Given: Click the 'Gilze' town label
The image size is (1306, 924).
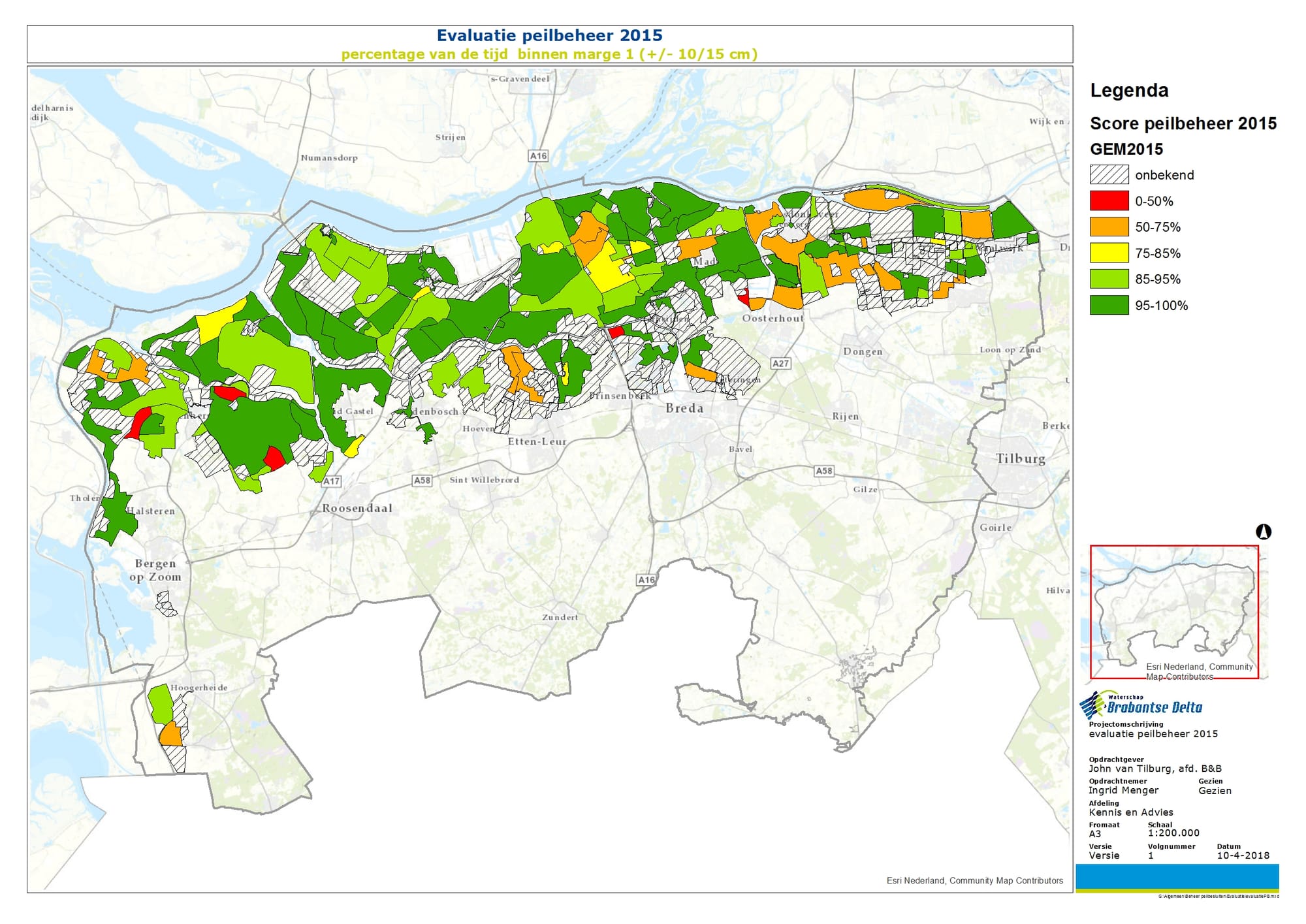Looking at the screenshot, I should tap(865, 490).
